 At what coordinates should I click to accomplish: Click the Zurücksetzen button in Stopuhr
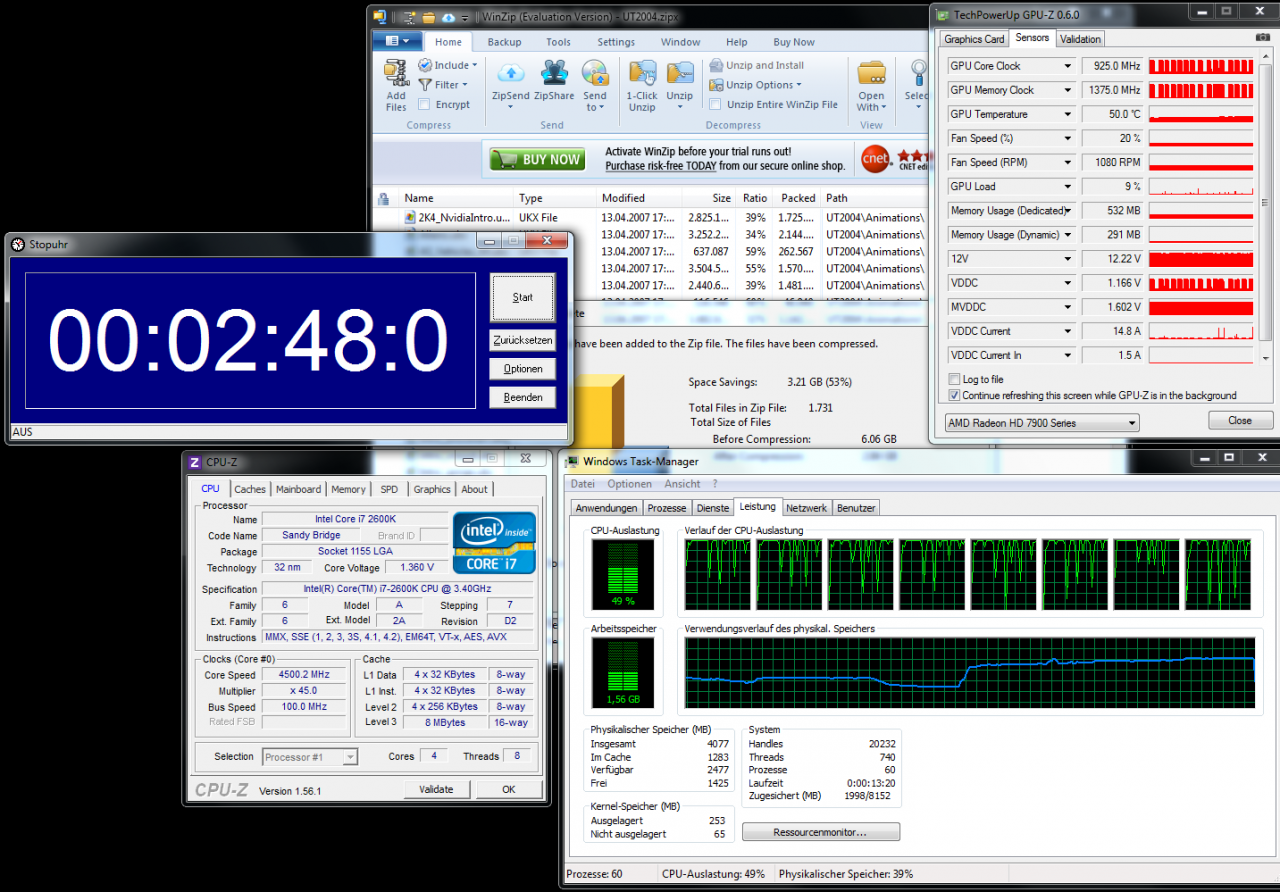click(x=522, y=340)
